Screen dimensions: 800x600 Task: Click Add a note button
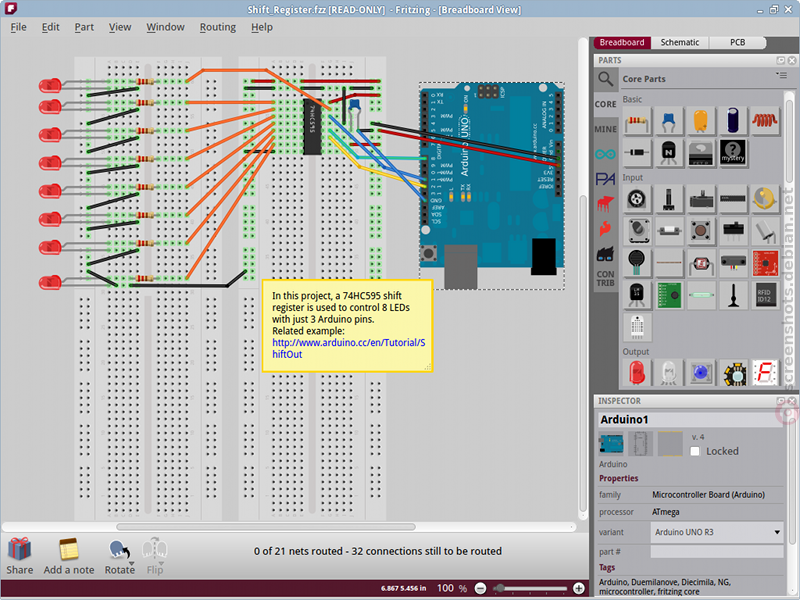click(x=68, y=556)
